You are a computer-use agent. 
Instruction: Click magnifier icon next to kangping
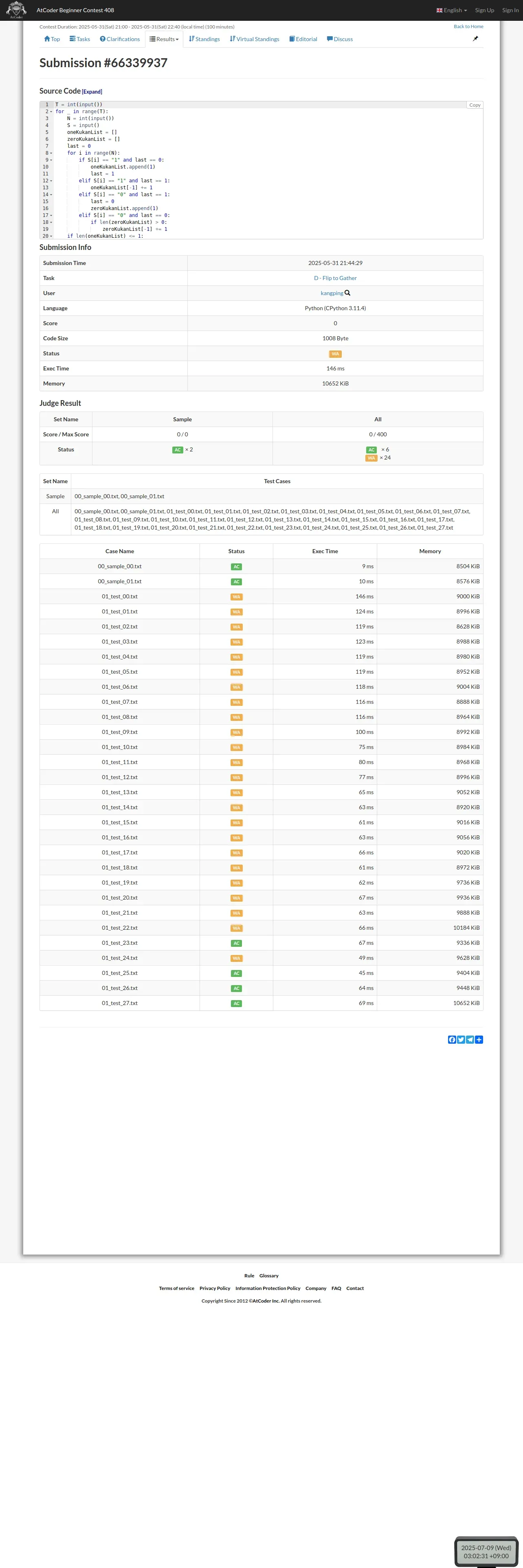(348, 293)
